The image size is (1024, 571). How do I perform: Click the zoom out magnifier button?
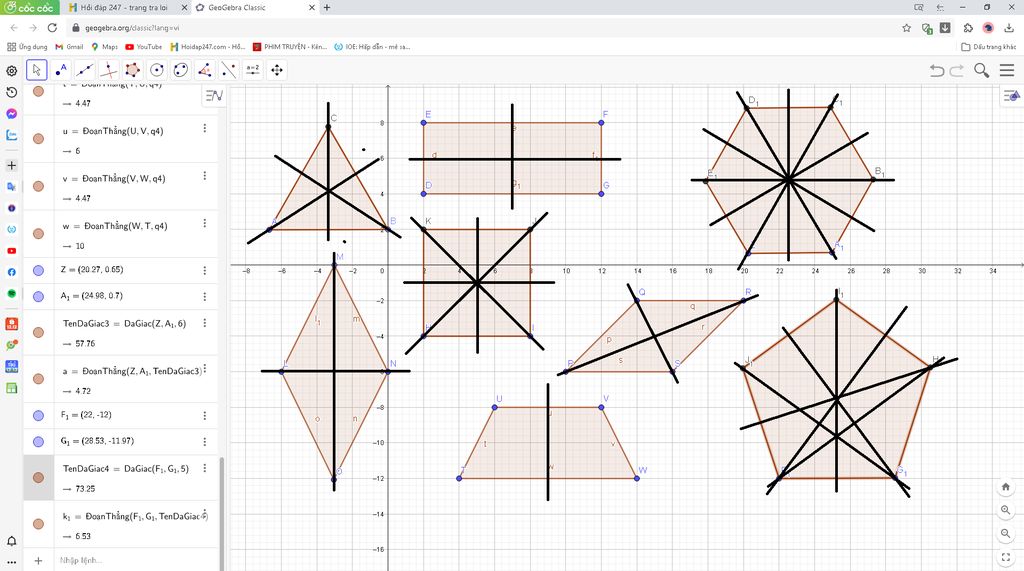pos(1006,534)
